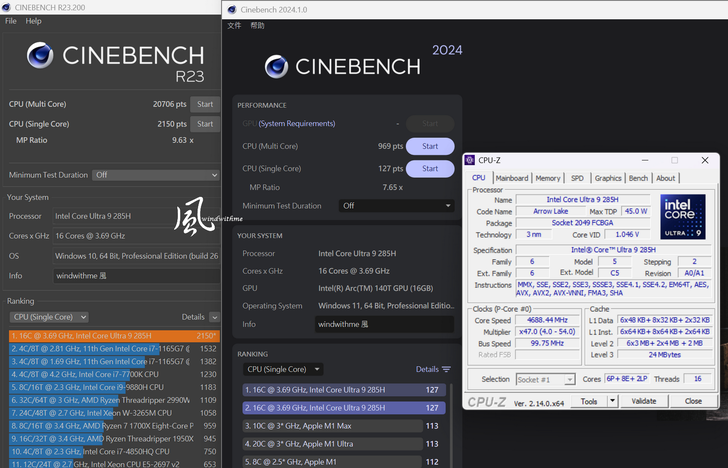Click the Cinebench 2024 sphere logo
The height and width of the screenshot is (468, 728).
[278, 66]
